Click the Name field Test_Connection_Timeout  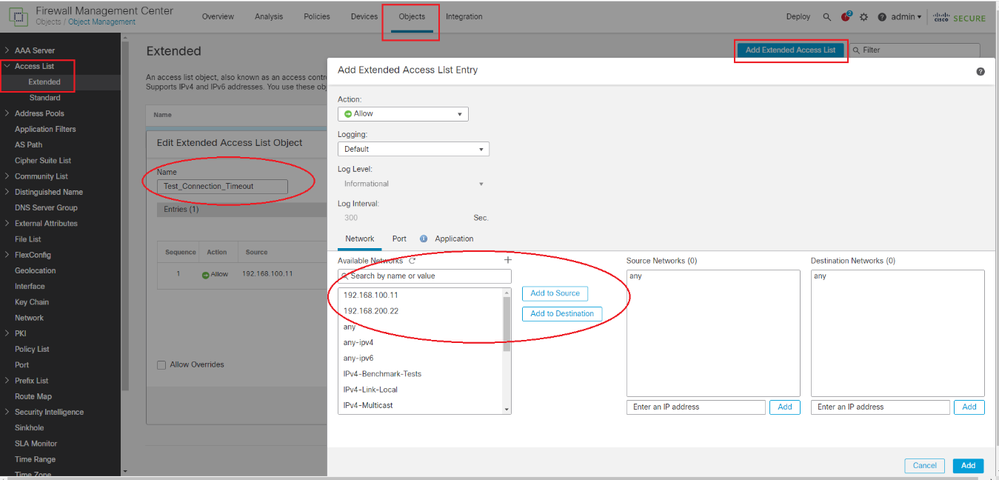point(222,187)
